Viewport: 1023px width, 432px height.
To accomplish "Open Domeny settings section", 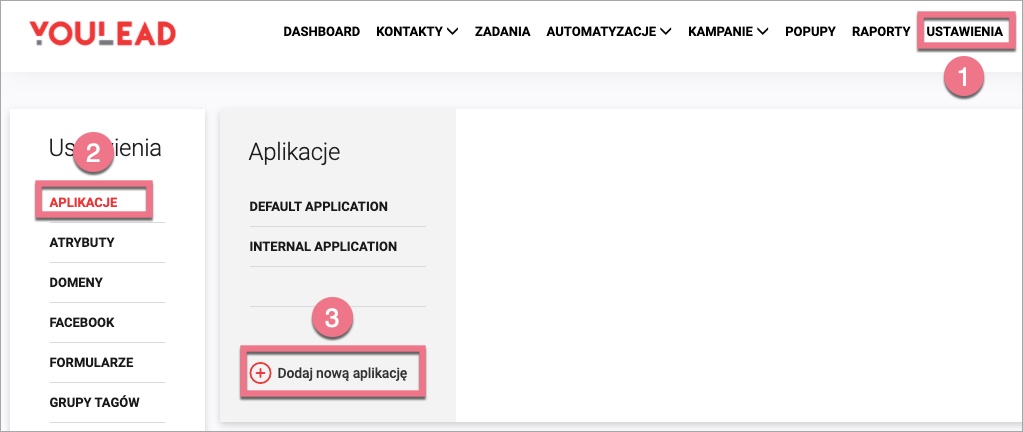I will (x=76, y=283).
